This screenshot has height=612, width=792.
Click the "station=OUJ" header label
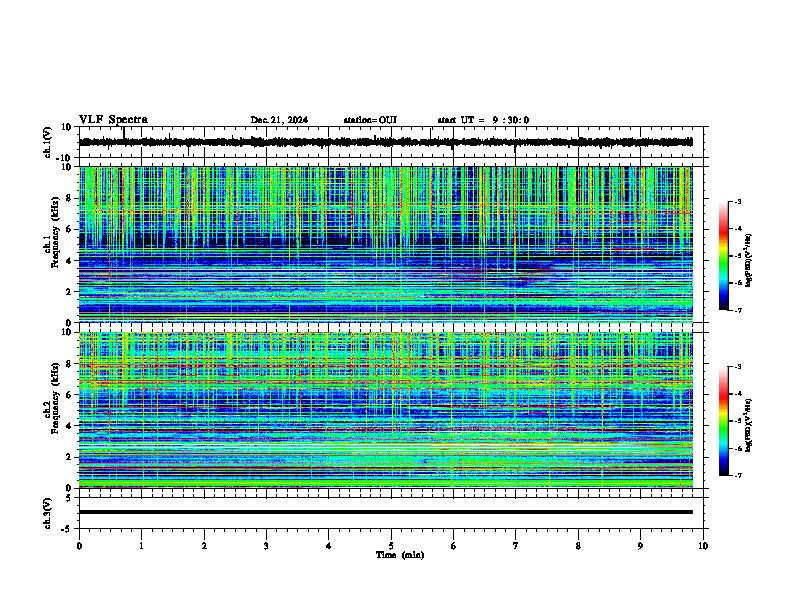point(370,120)
